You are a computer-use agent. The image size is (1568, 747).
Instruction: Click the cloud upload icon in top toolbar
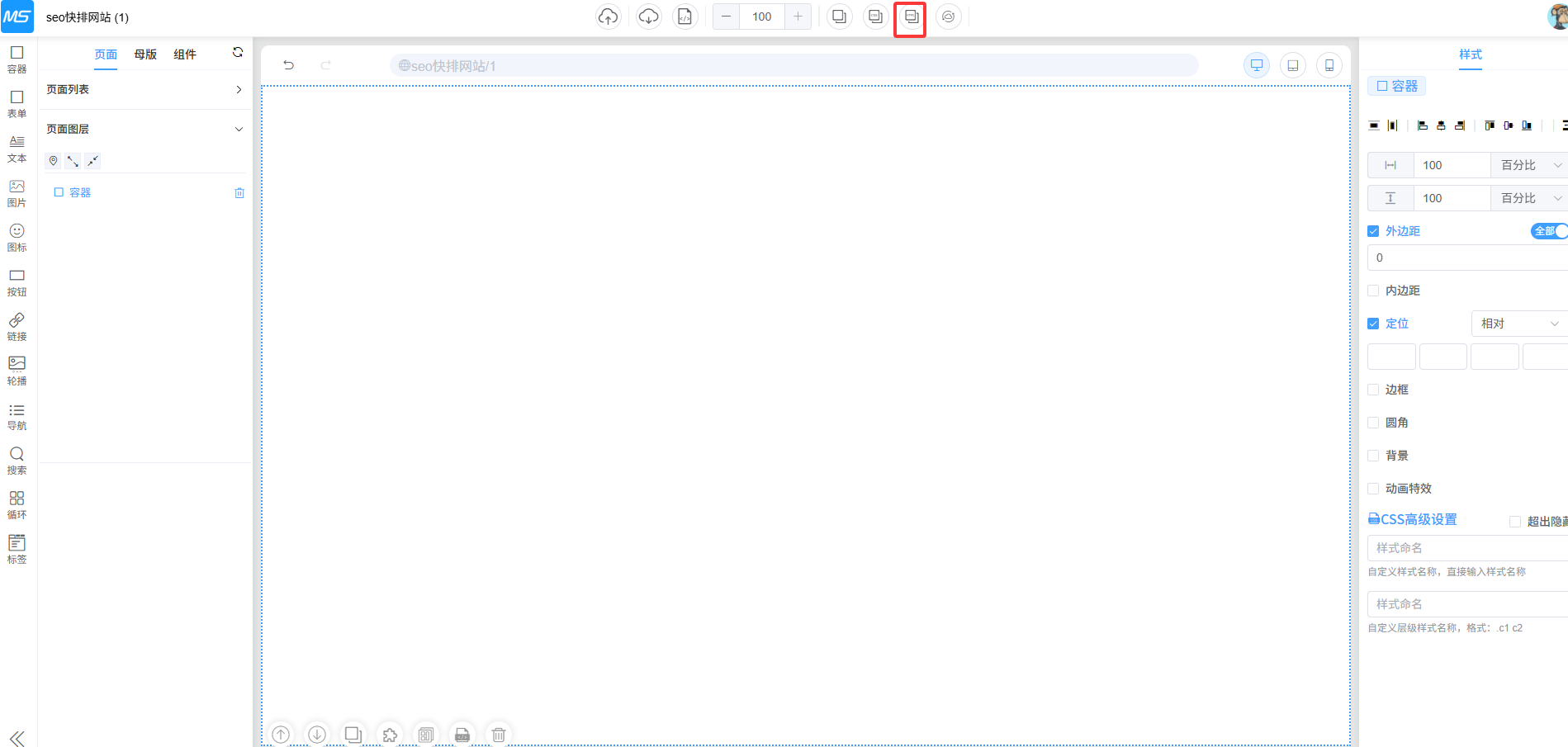[608, 17]
